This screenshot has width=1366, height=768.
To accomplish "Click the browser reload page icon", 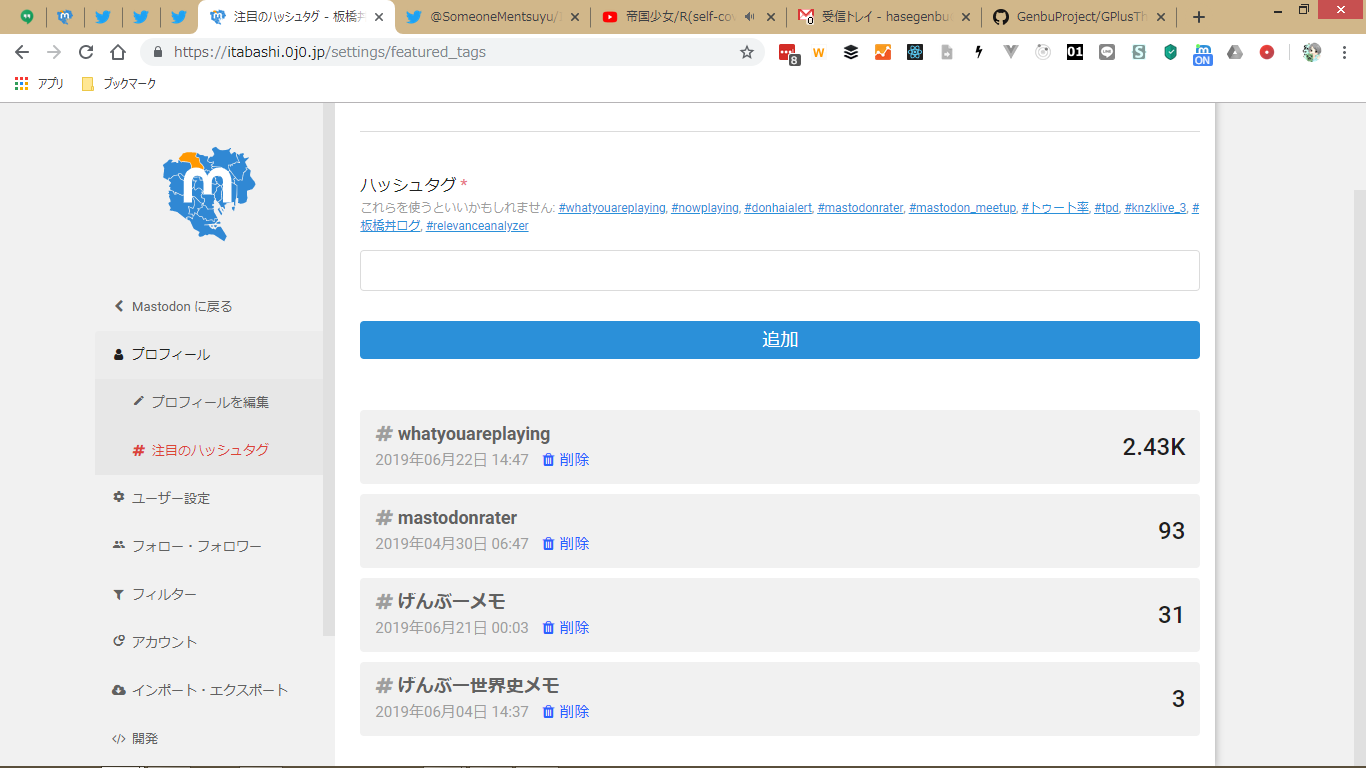I will [86, 52].
